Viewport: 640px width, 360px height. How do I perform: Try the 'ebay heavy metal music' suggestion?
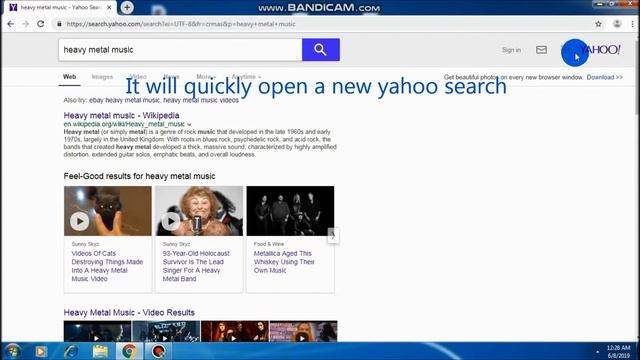pos(124,100)
